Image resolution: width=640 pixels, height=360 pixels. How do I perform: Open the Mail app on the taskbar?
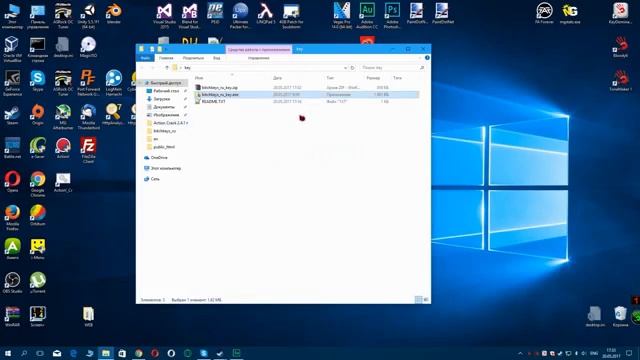tap(57, 353)
